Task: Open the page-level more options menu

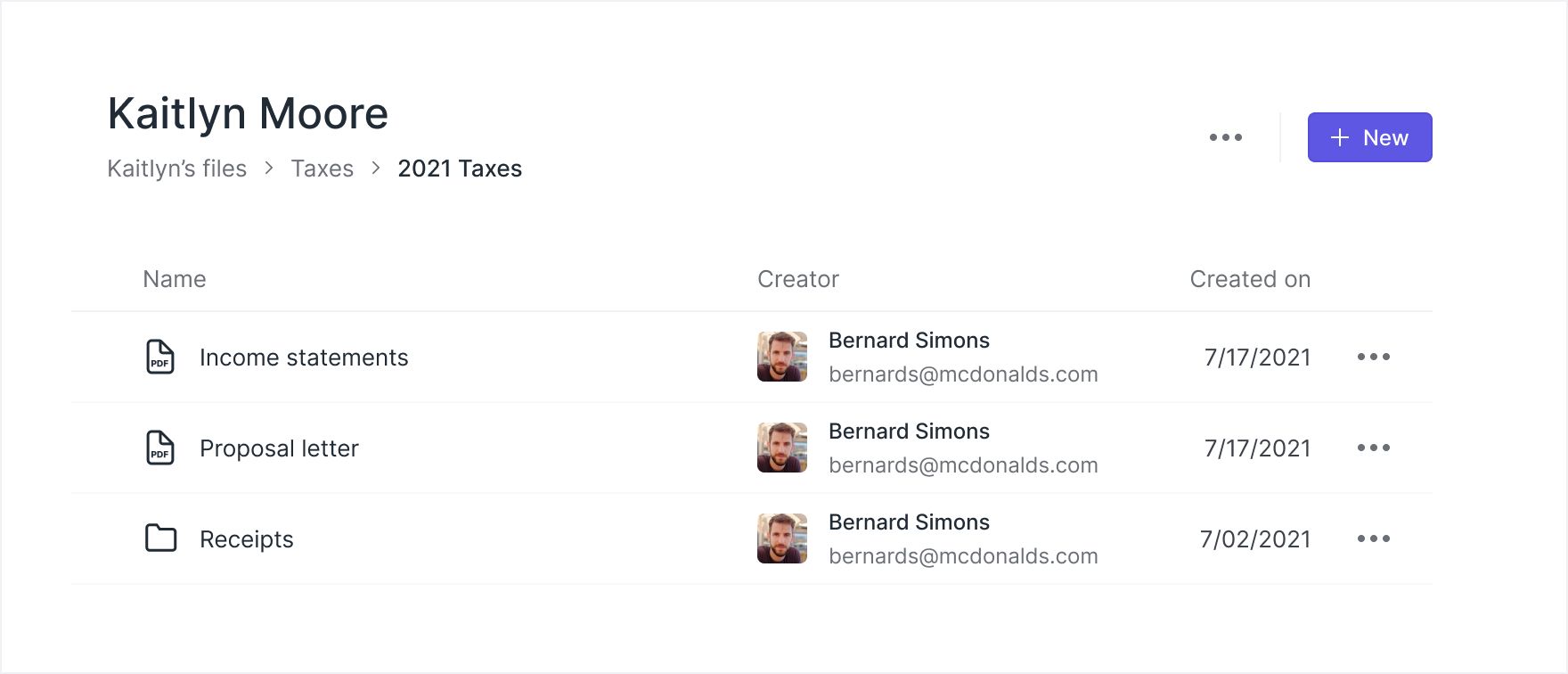Action: coord(1225,138)
